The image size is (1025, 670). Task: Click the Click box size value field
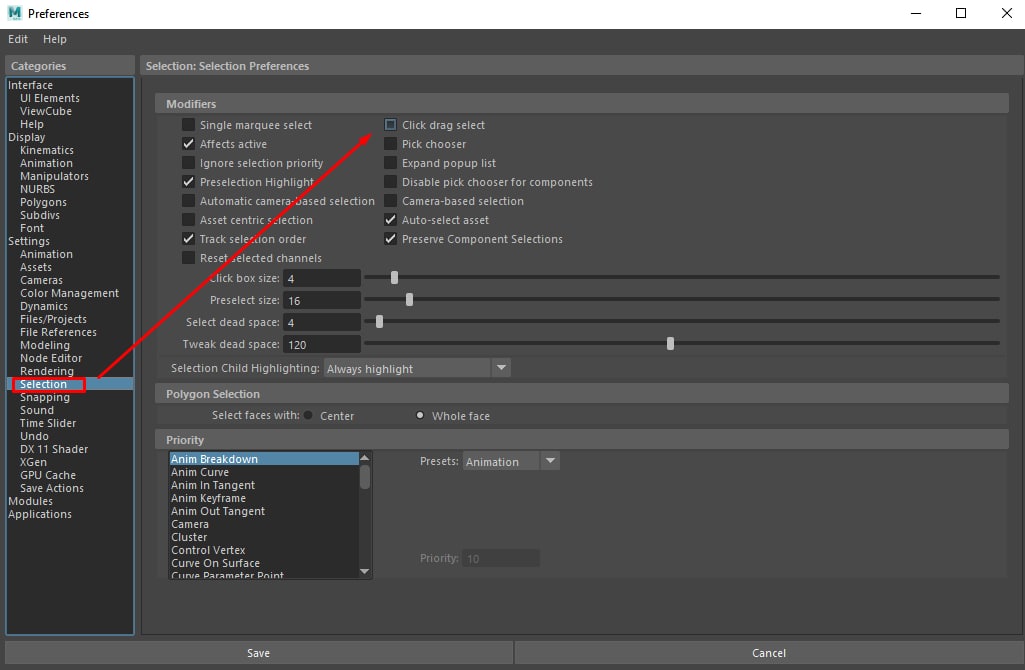coord(322,278)
